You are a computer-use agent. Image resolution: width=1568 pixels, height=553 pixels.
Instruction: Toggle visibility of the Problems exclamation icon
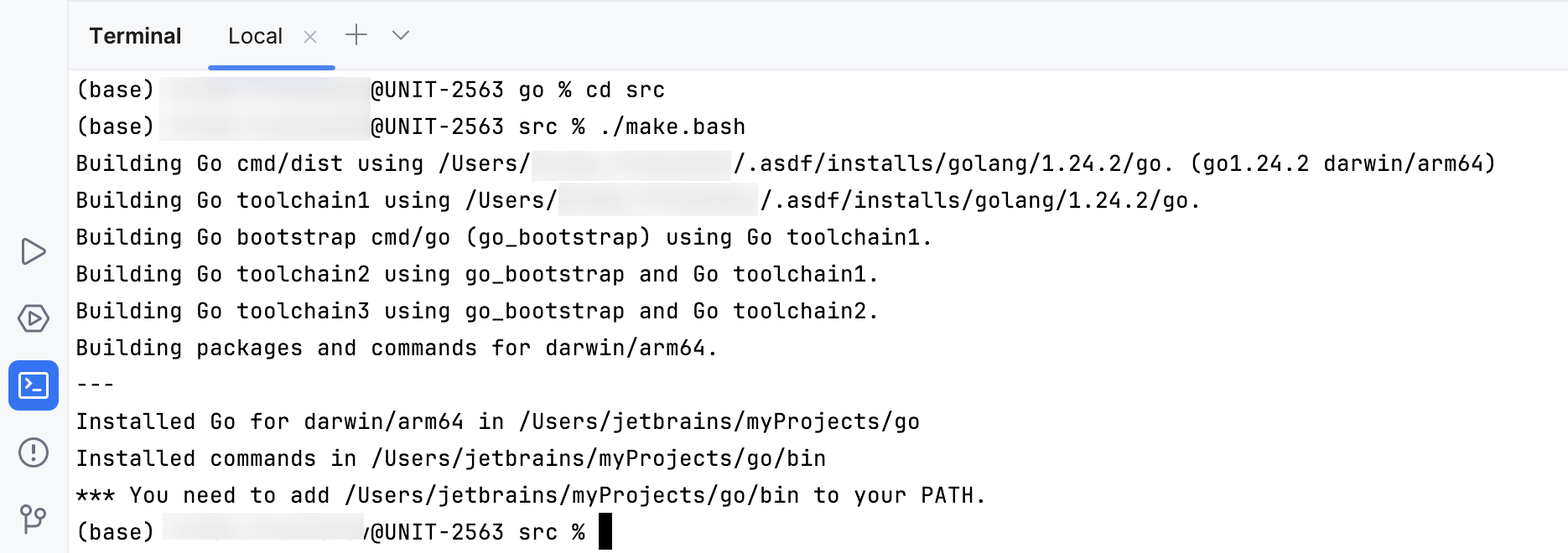click(33, 453)
